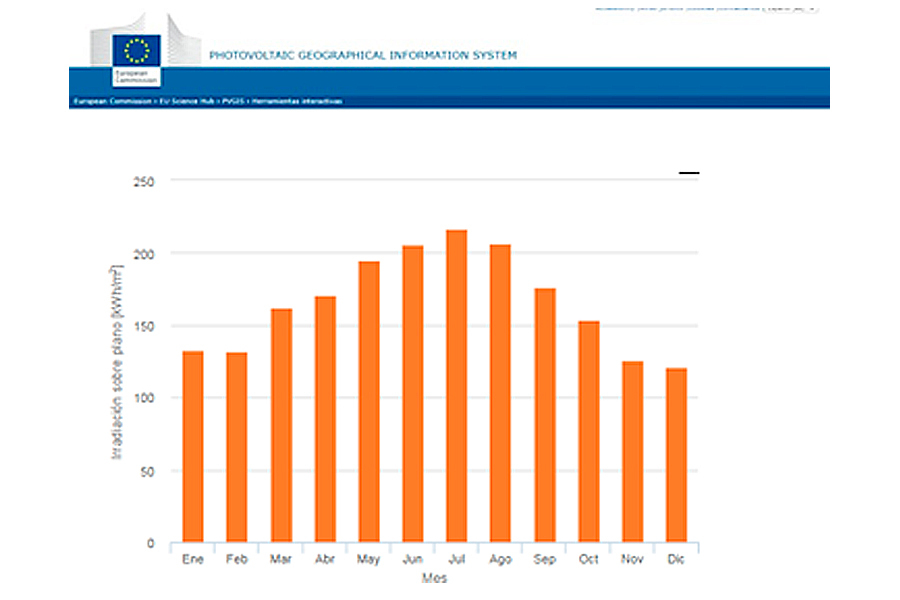Image resolution: width=900 pixels, height=600 pixels.
Task: Click the 'Ene' month axis label
Action: (x=193, y=559)
